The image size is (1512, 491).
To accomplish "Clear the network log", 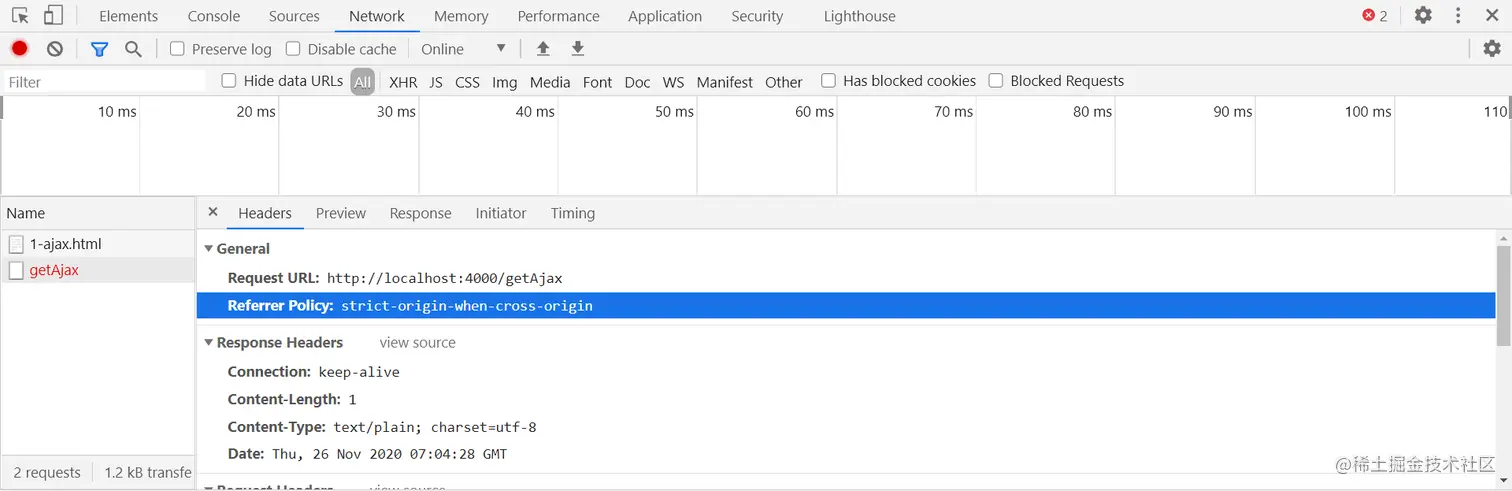I will pos(55,48).
